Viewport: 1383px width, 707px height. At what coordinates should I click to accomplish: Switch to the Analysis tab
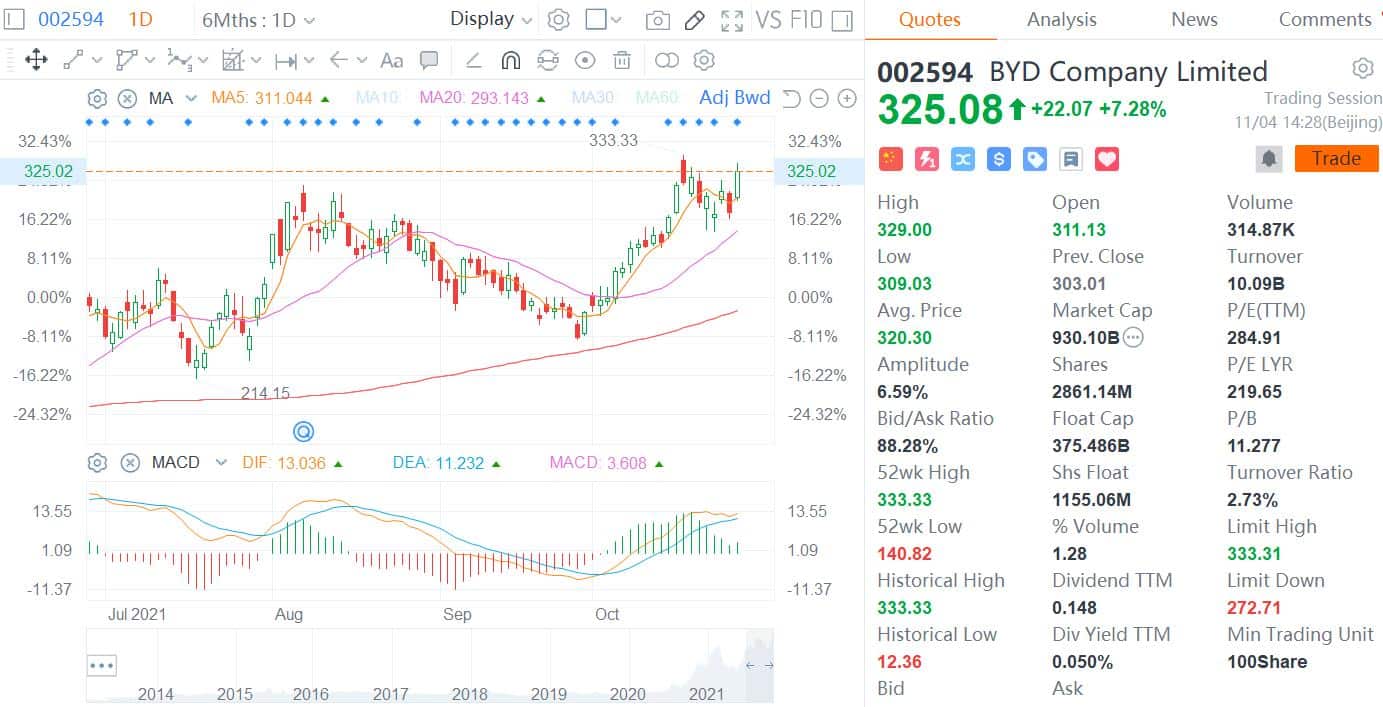click(1061, 19)
